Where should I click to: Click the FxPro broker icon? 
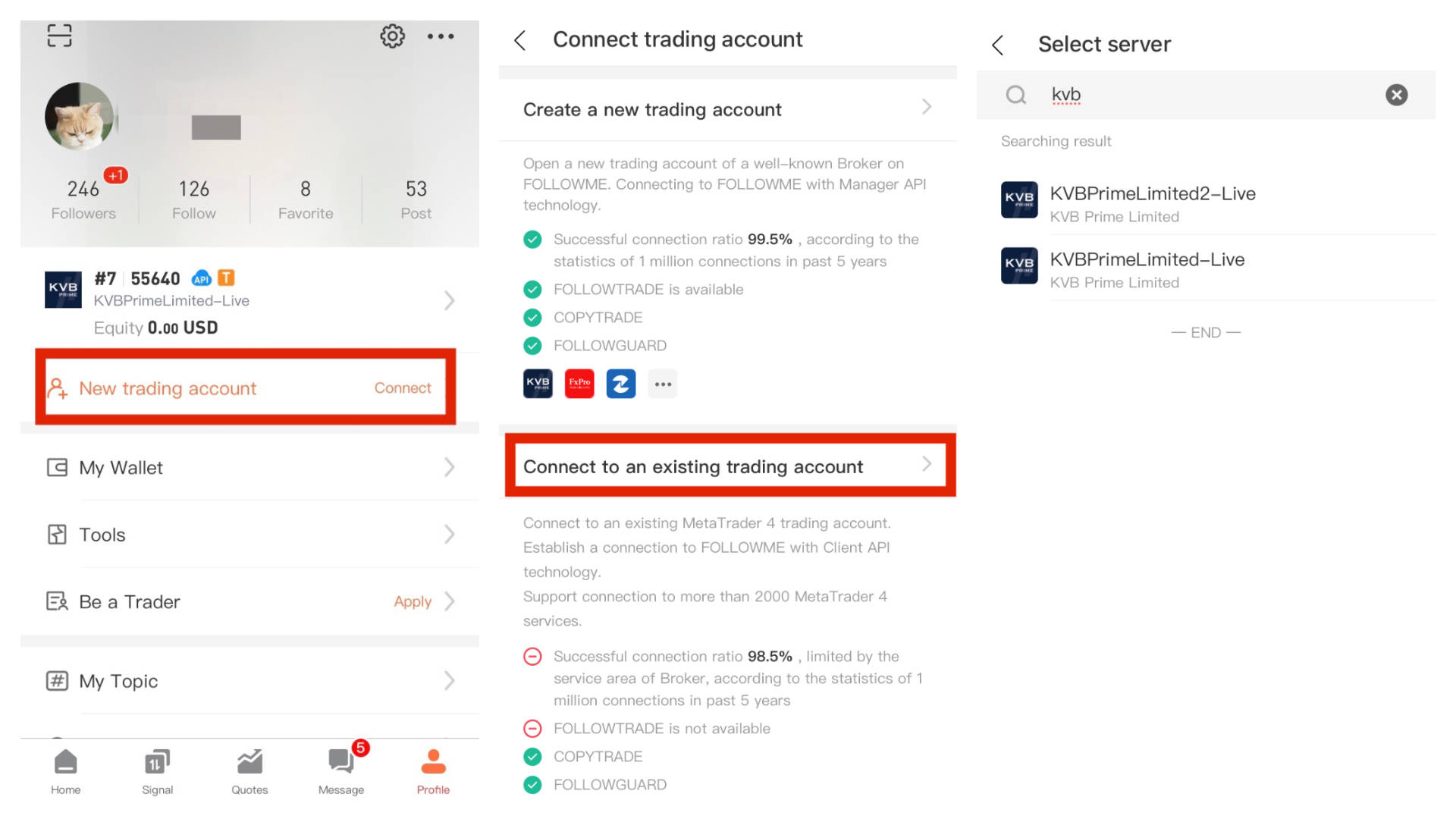pyautogui.click(x=579, y=384)
